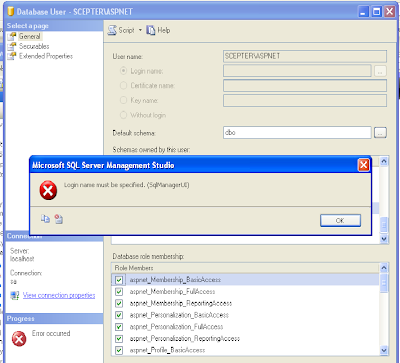
Task: Click the Extended Properties page icon
Action: tap(12, 56)
